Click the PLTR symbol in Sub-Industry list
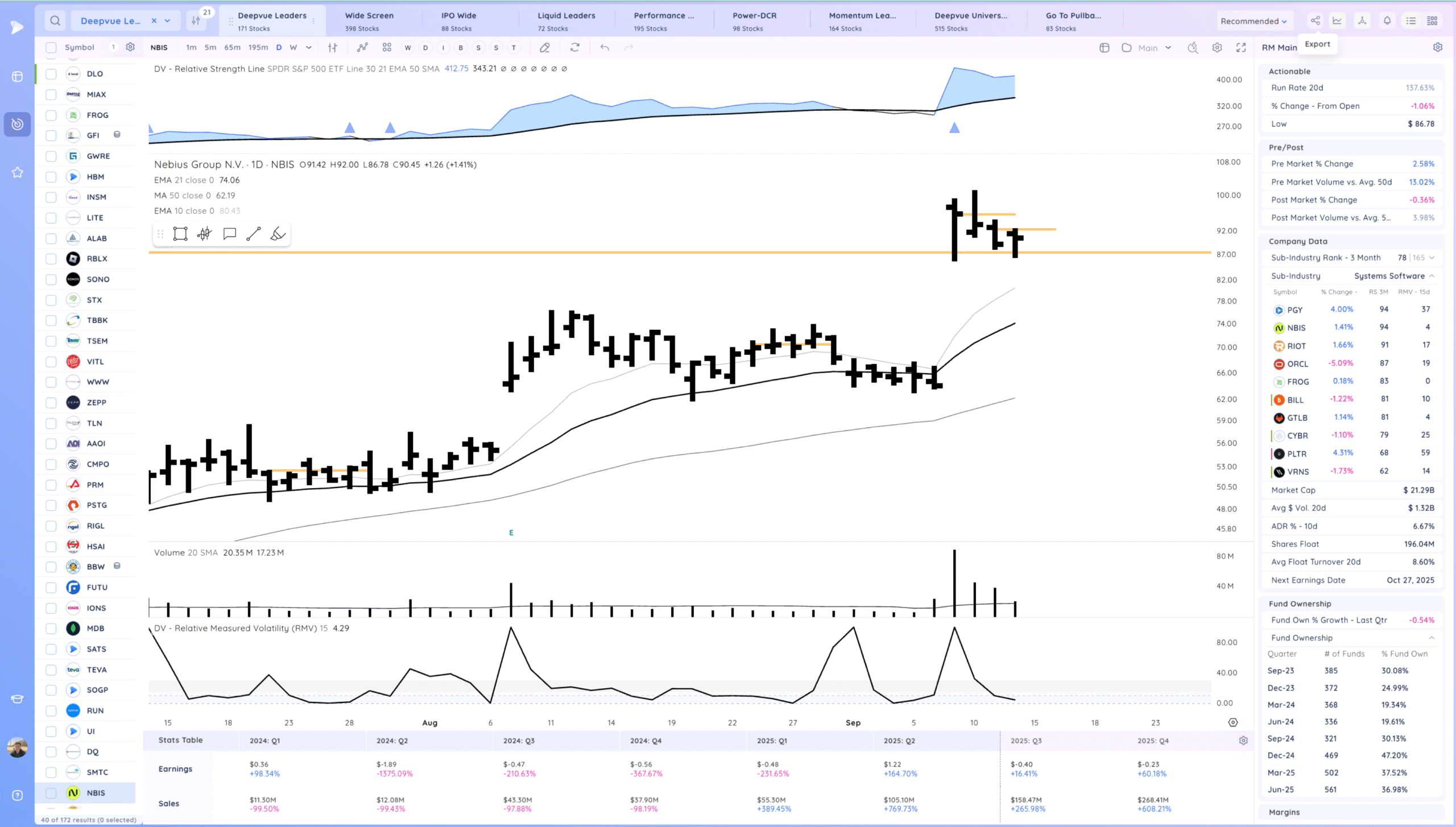 [1297, 454]
